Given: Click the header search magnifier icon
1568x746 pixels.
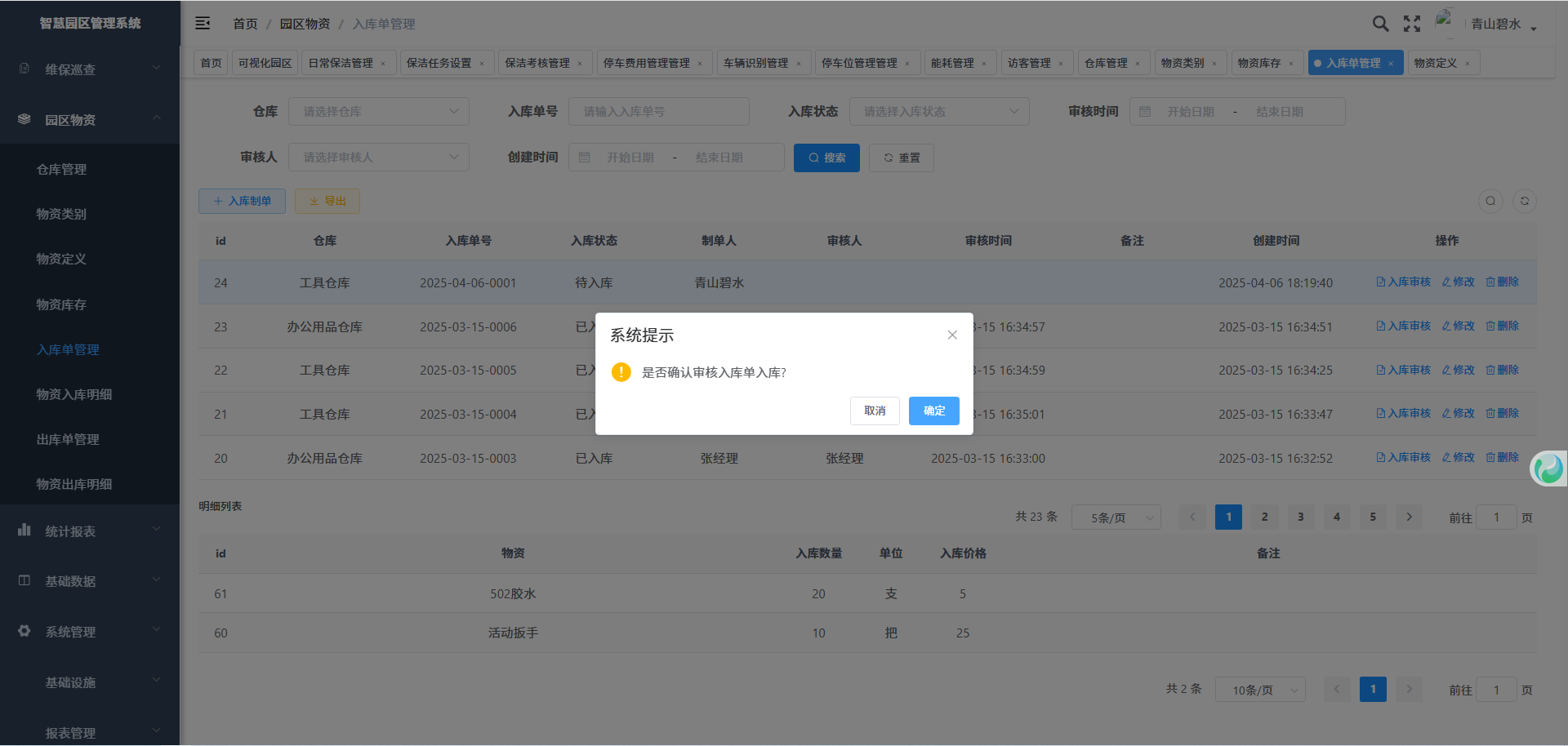Looking at the screenshot, I should [x=1380, y=24].
